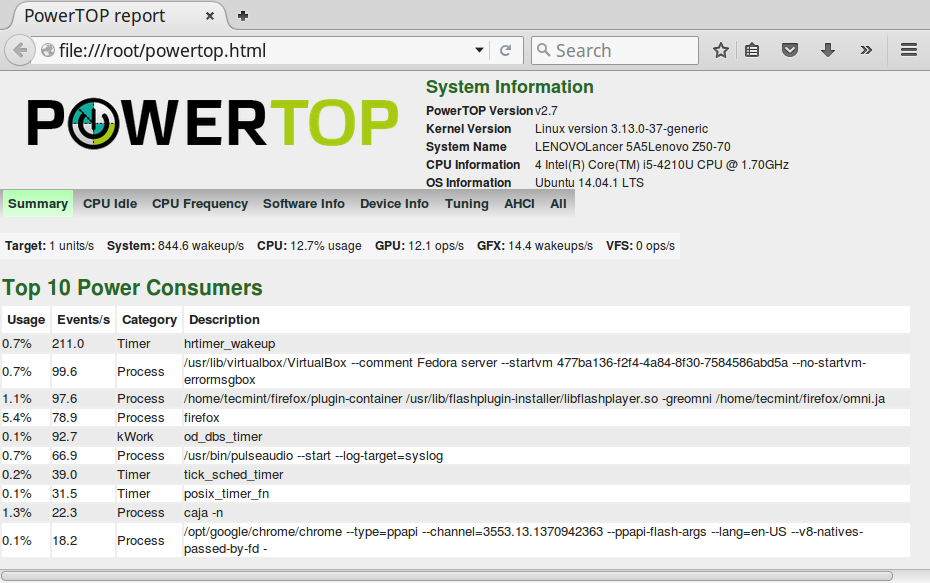Click the System Information heading

[509, 87]
